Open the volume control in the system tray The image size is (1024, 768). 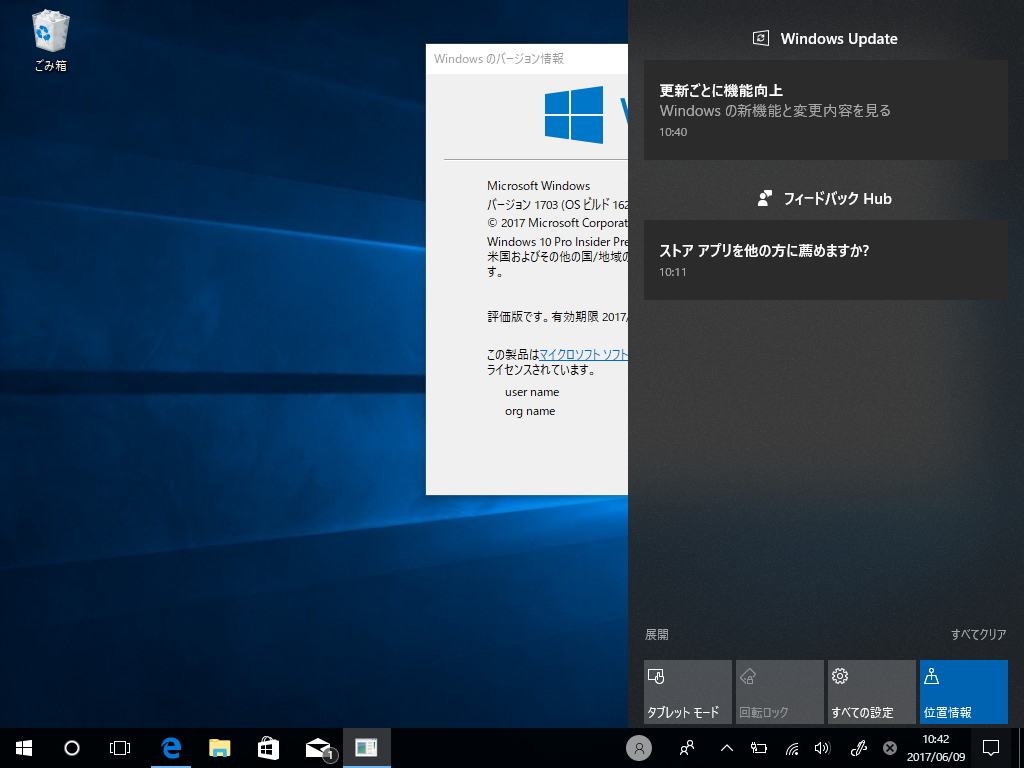click(x=822, y=747)
